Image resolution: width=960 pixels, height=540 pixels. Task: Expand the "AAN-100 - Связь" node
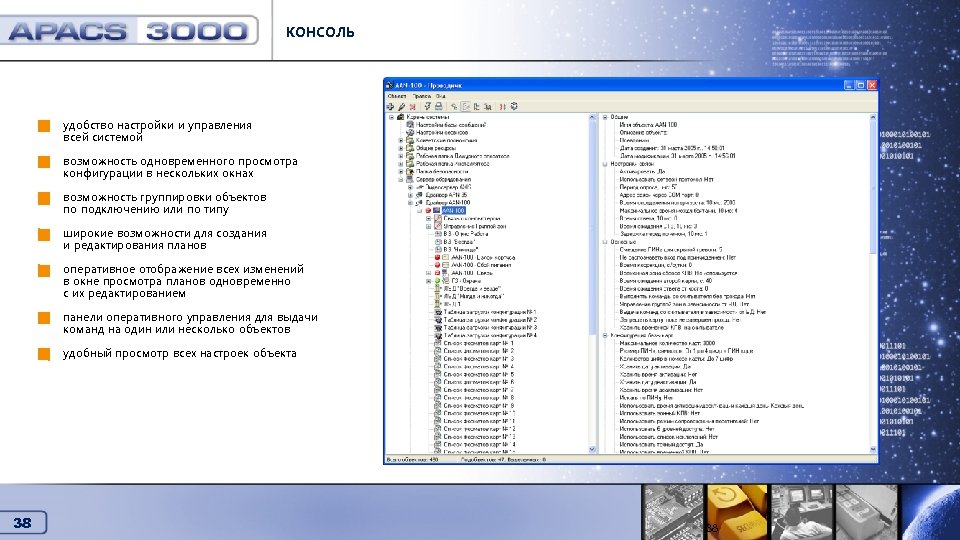pos(429,273)
